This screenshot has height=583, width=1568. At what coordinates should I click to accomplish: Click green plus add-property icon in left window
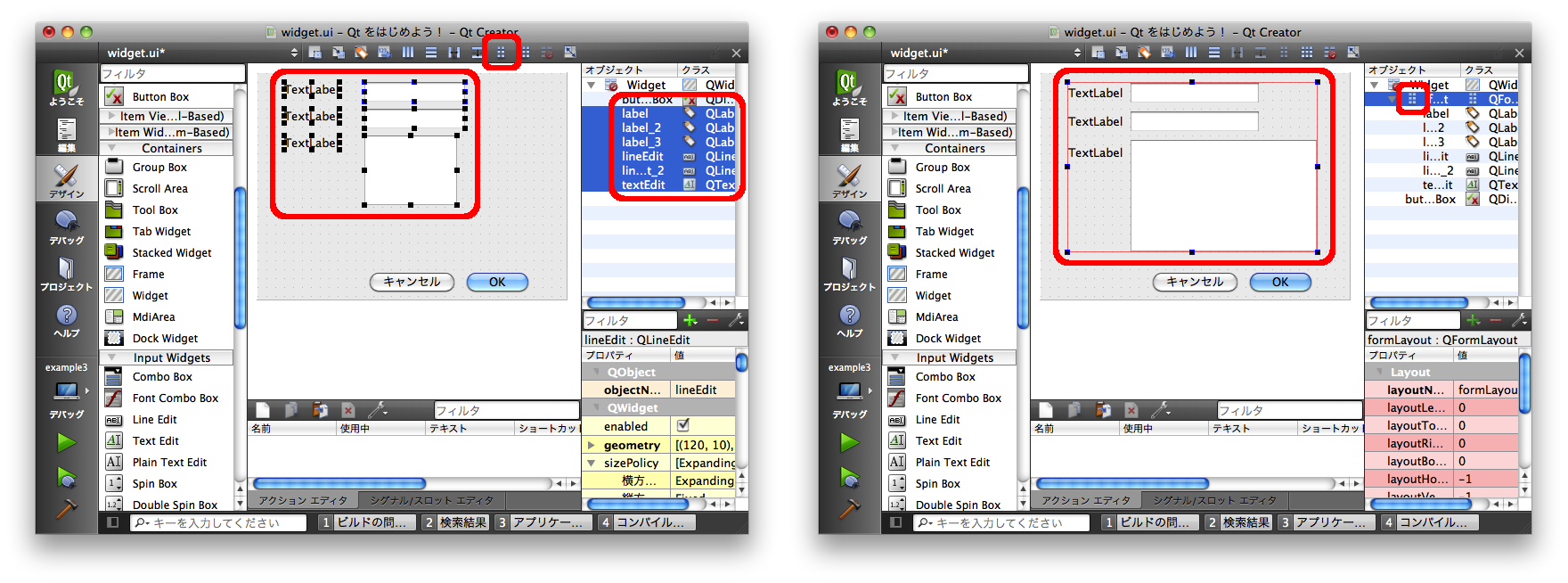click(690, 320)
